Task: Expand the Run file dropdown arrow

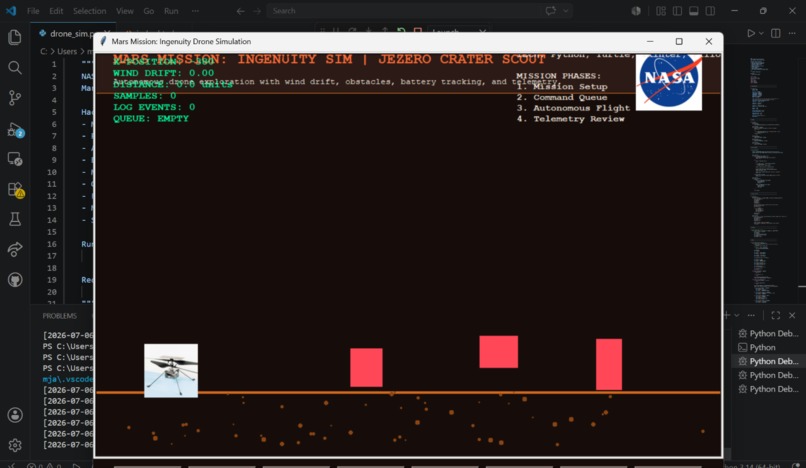Action: click(x=761, y=33)
